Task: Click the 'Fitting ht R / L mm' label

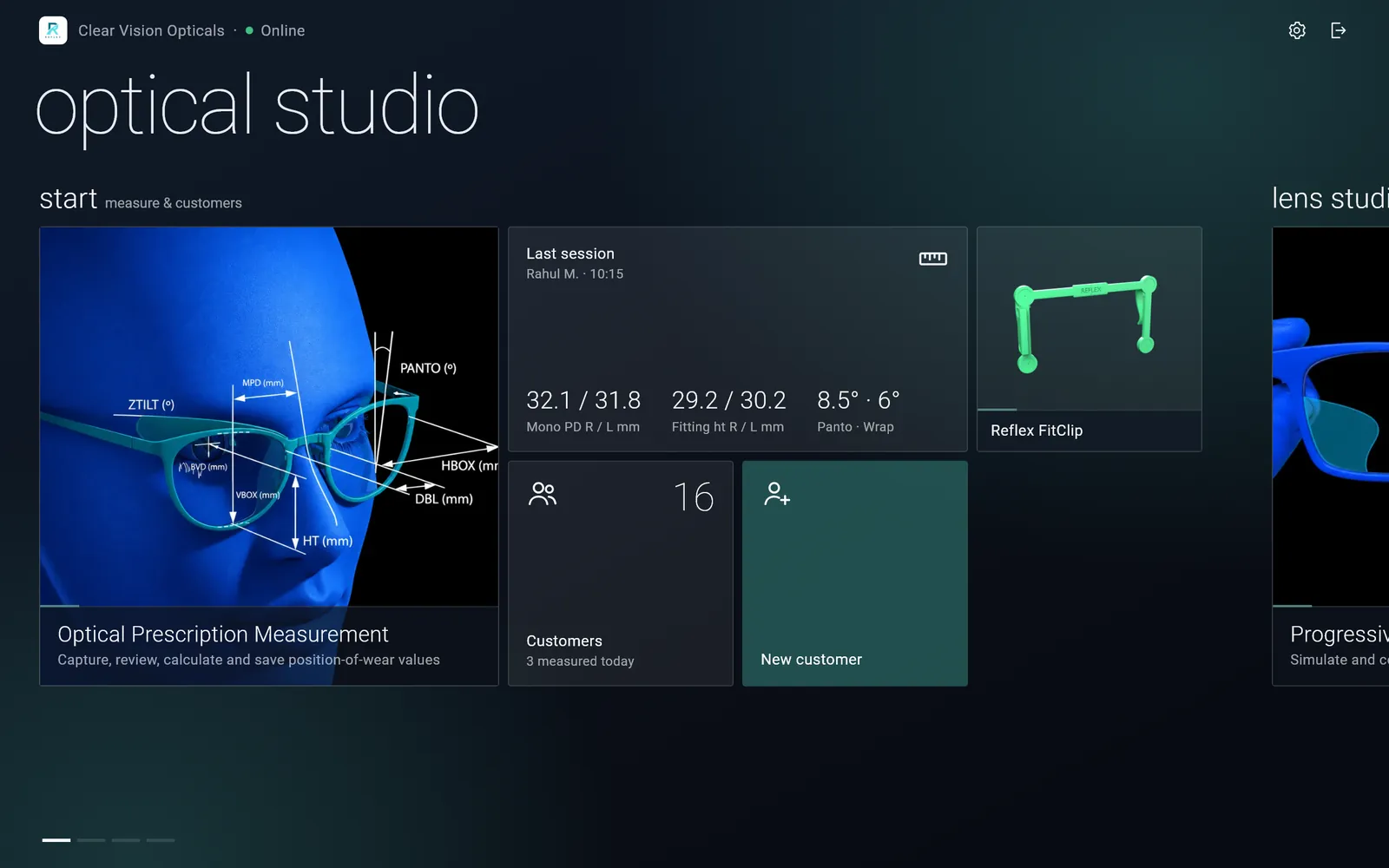Action: point(727,427)
